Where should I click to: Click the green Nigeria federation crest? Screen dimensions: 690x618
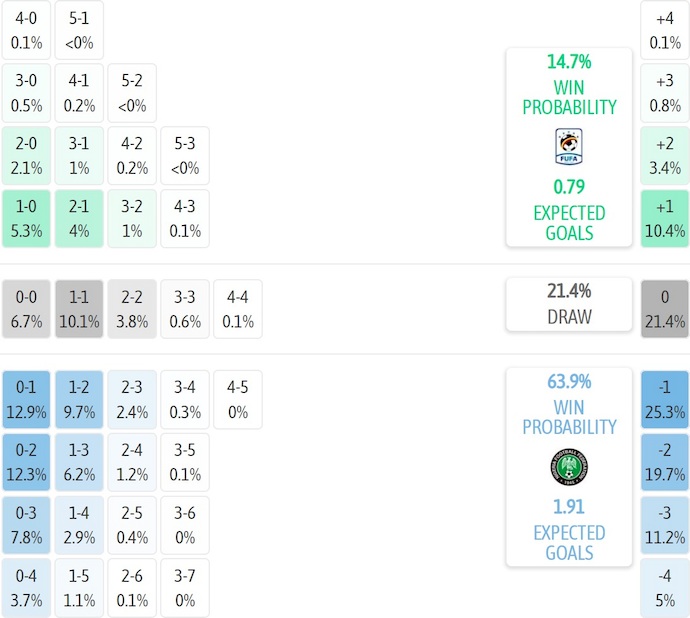[x=568, y=467]
